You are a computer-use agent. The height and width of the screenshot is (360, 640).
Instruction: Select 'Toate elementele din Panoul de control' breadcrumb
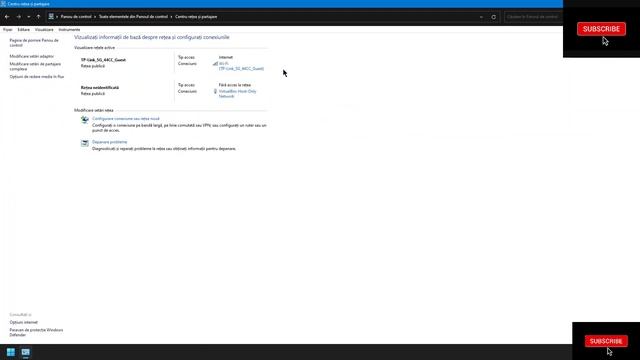(133, 17)
